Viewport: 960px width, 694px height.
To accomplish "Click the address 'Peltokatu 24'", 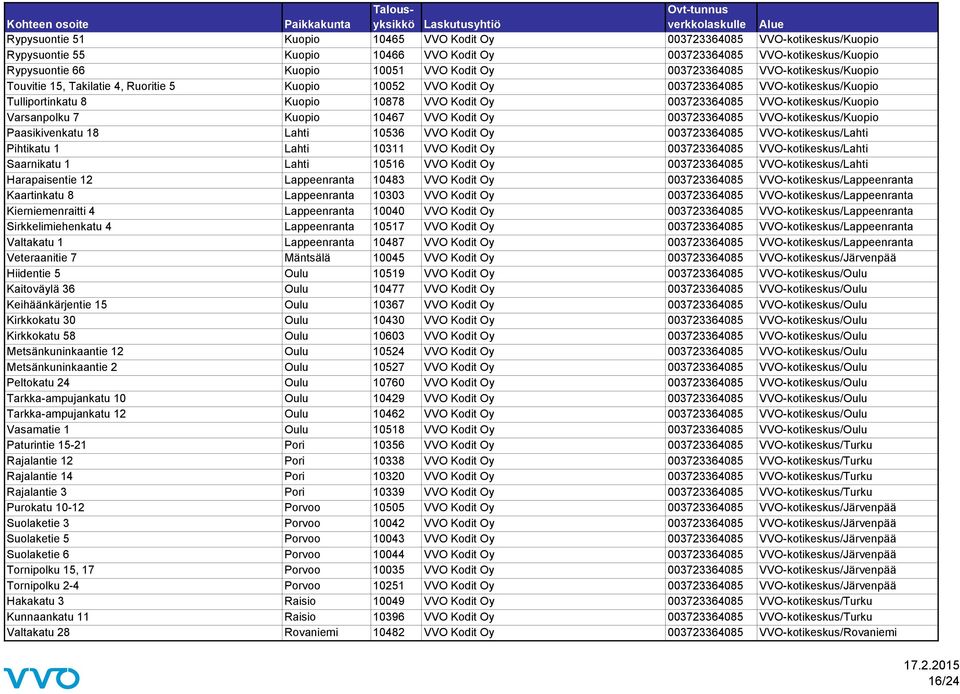I will pyautogui.click(x=38, y=382).
